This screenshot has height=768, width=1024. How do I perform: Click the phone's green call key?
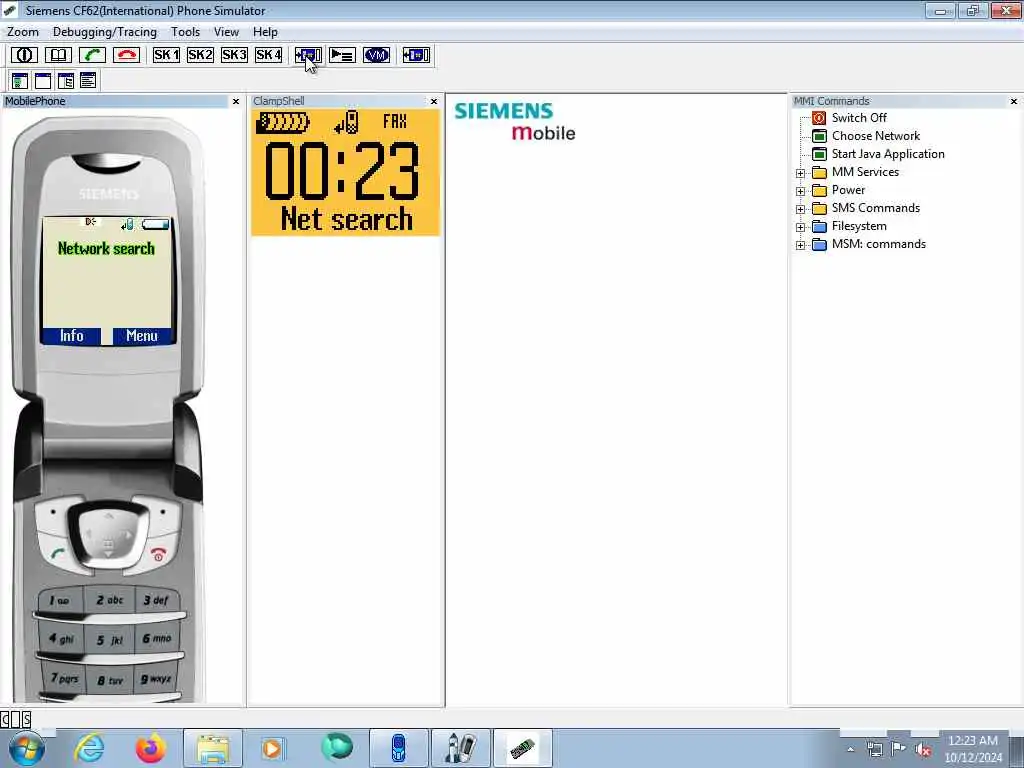[x=57, y=554]
